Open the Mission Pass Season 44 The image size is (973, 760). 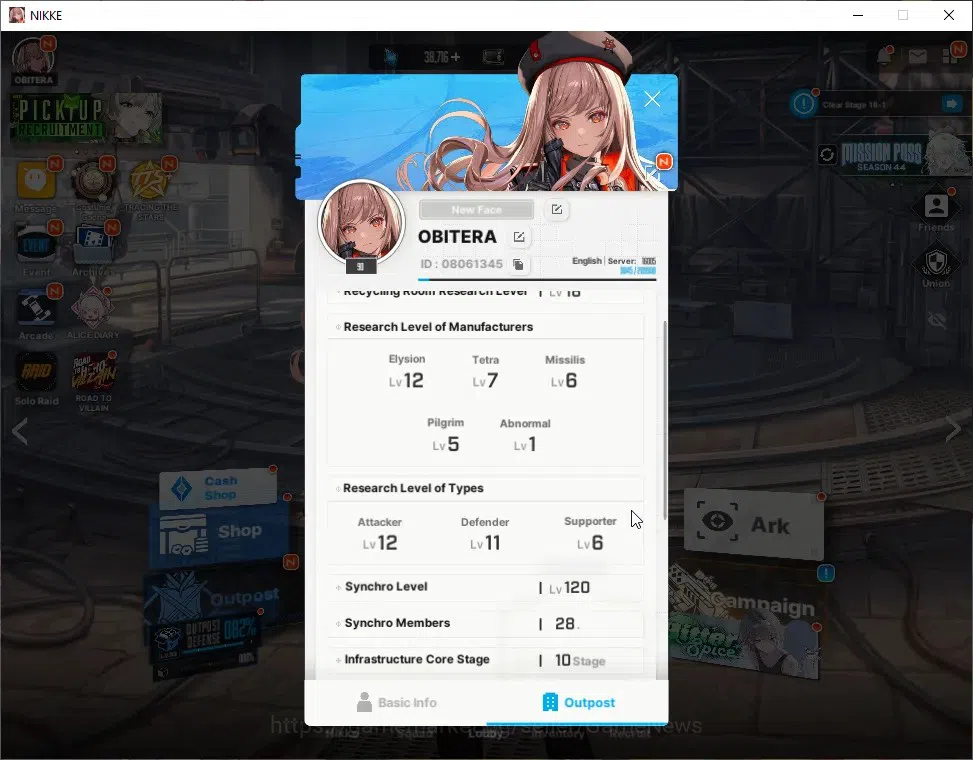click(x=904, y=155)
